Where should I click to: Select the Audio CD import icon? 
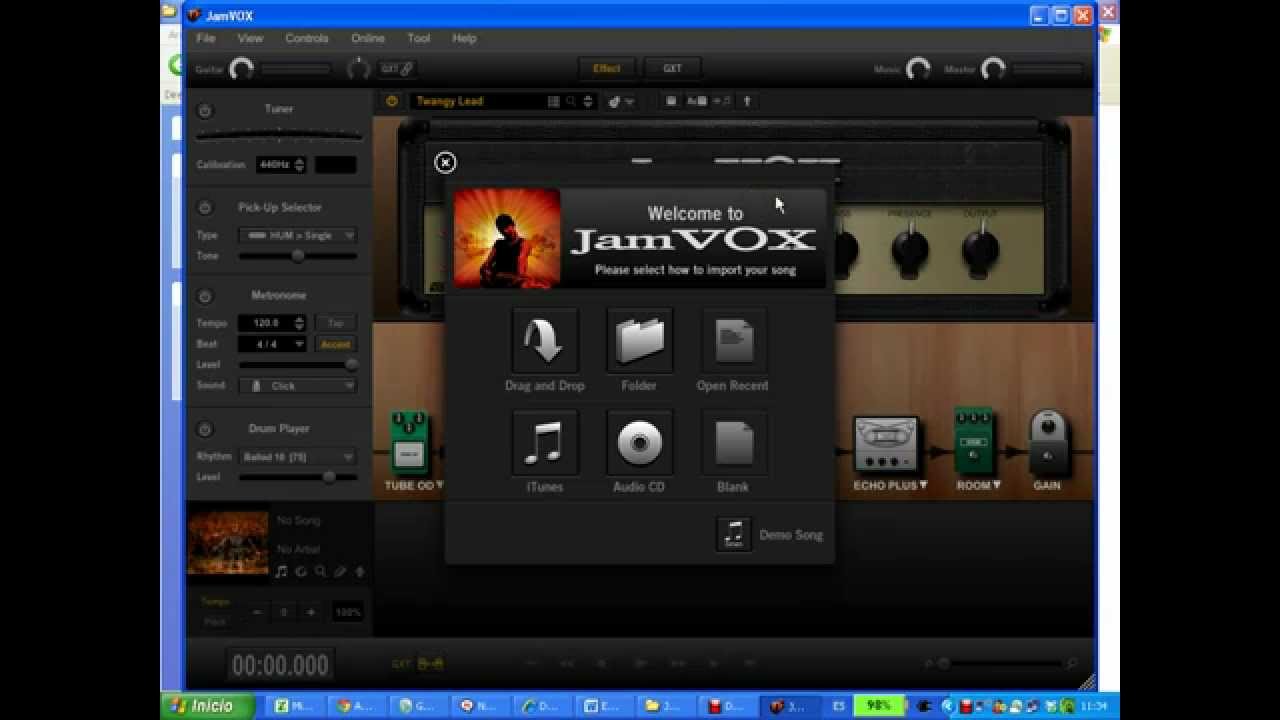[639, 443]
